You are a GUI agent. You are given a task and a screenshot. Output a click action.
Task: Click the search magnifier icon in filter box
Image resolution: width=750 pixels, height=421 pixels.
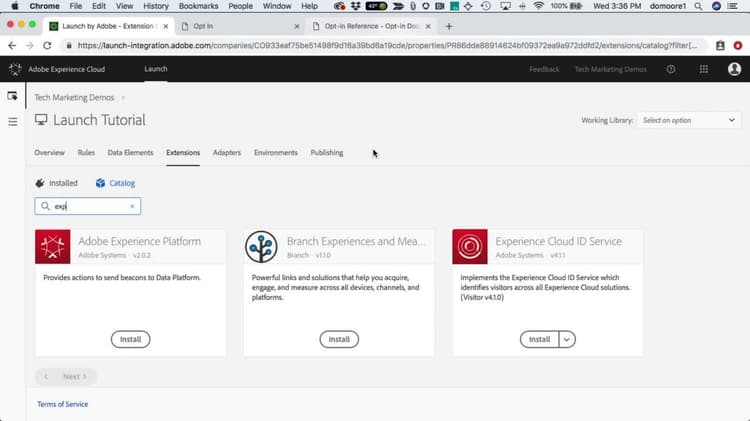(45, 206)
